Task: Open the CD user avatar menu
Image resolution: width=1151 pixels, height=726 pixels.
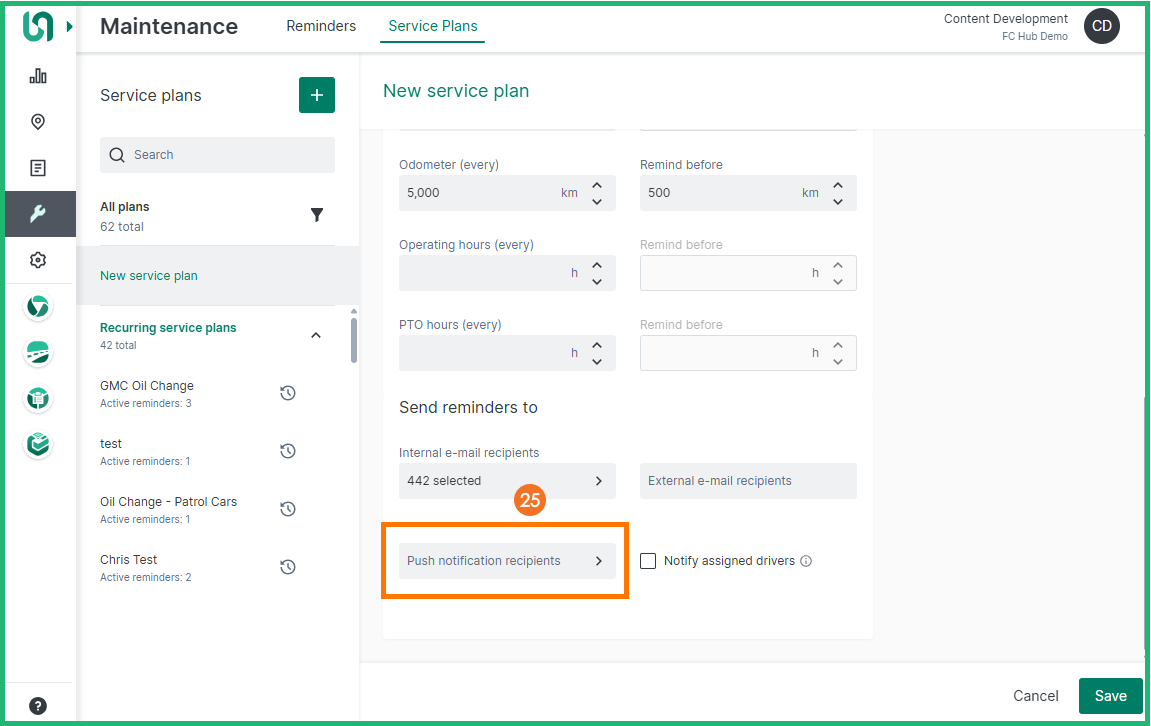Action: (1101, 26)
